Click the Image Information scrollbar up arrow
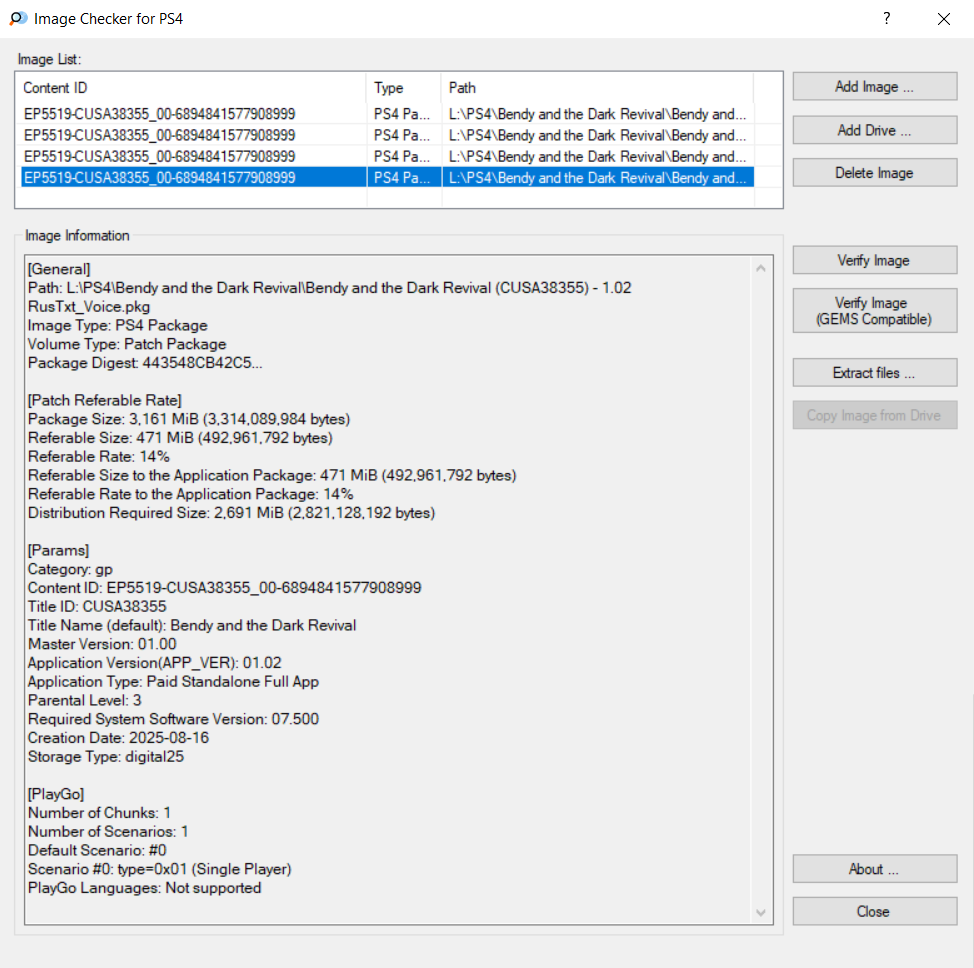Viewport: 974px width, 968px height. 762,269
